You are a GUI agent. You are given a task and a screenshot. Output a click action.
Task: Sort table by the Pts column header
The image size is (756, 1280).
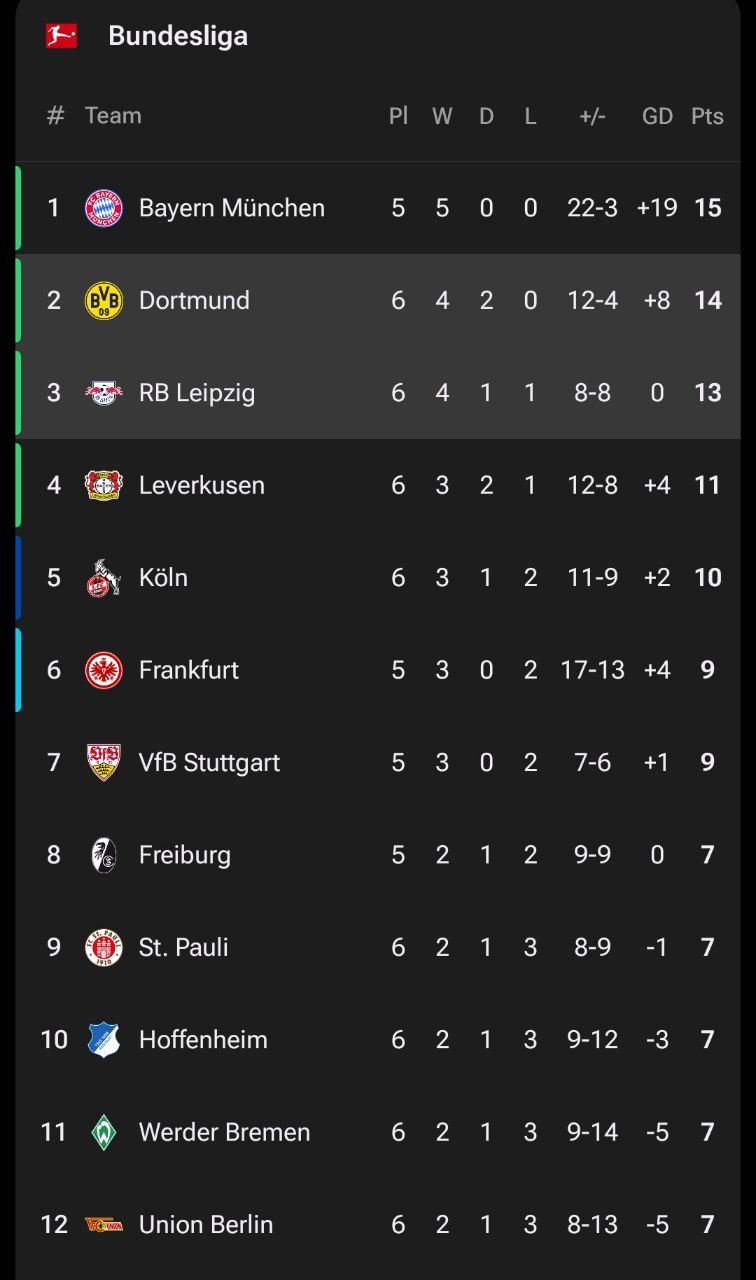tap(707, 116)
